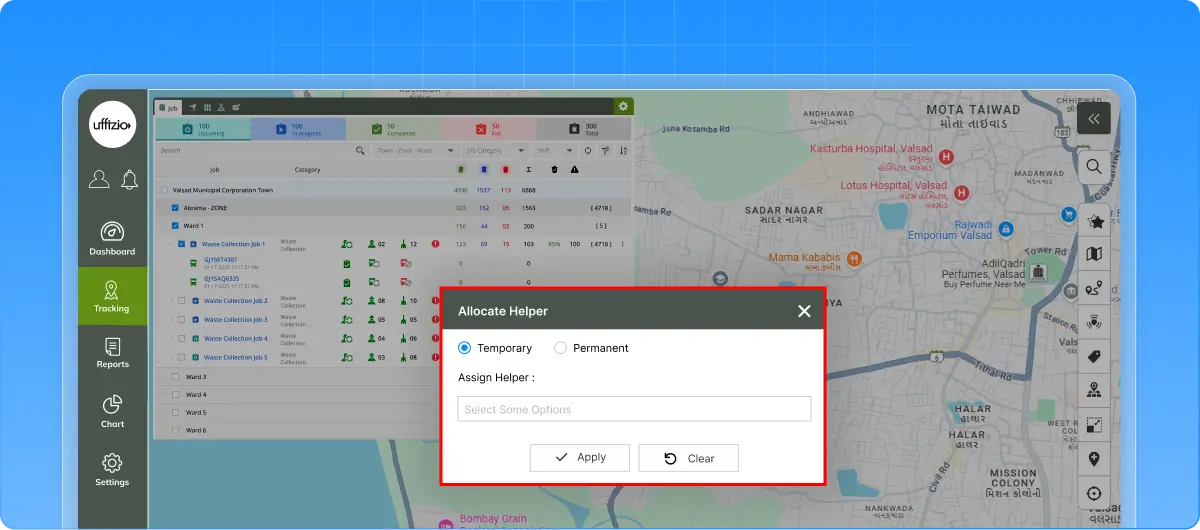Viewport: 1200px width, 530px height.
Task: Click the Apply button
Action: coord(580,458)
